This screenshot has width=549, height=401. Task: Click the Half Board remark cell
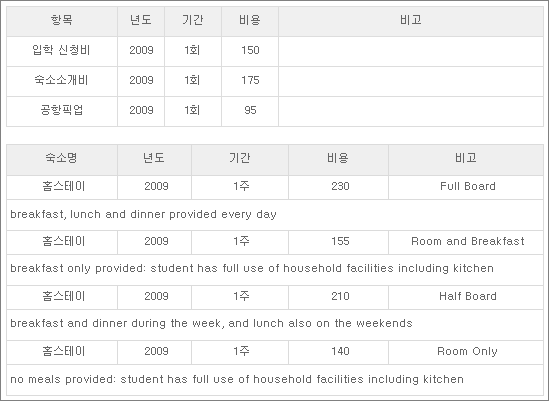coord(466,296)
